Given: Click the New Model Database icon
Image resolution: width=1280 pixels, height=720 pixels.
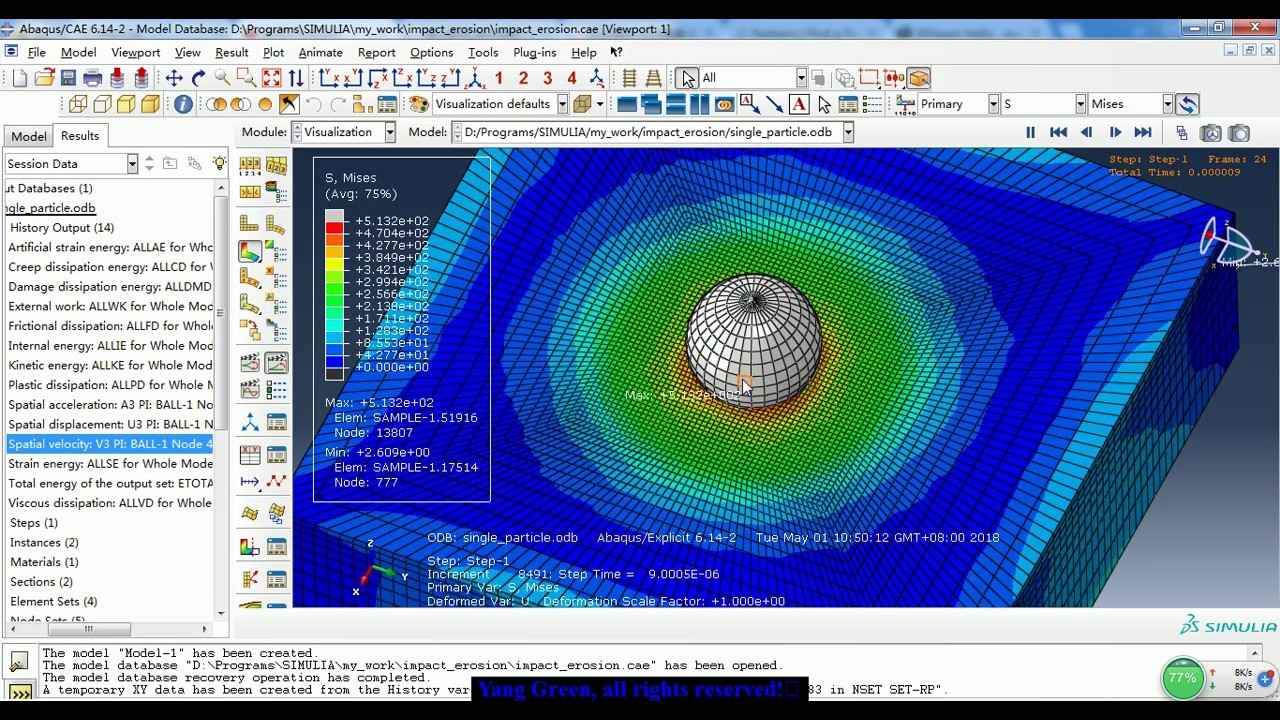Looking at the screenshot, I should pos(20,78).
